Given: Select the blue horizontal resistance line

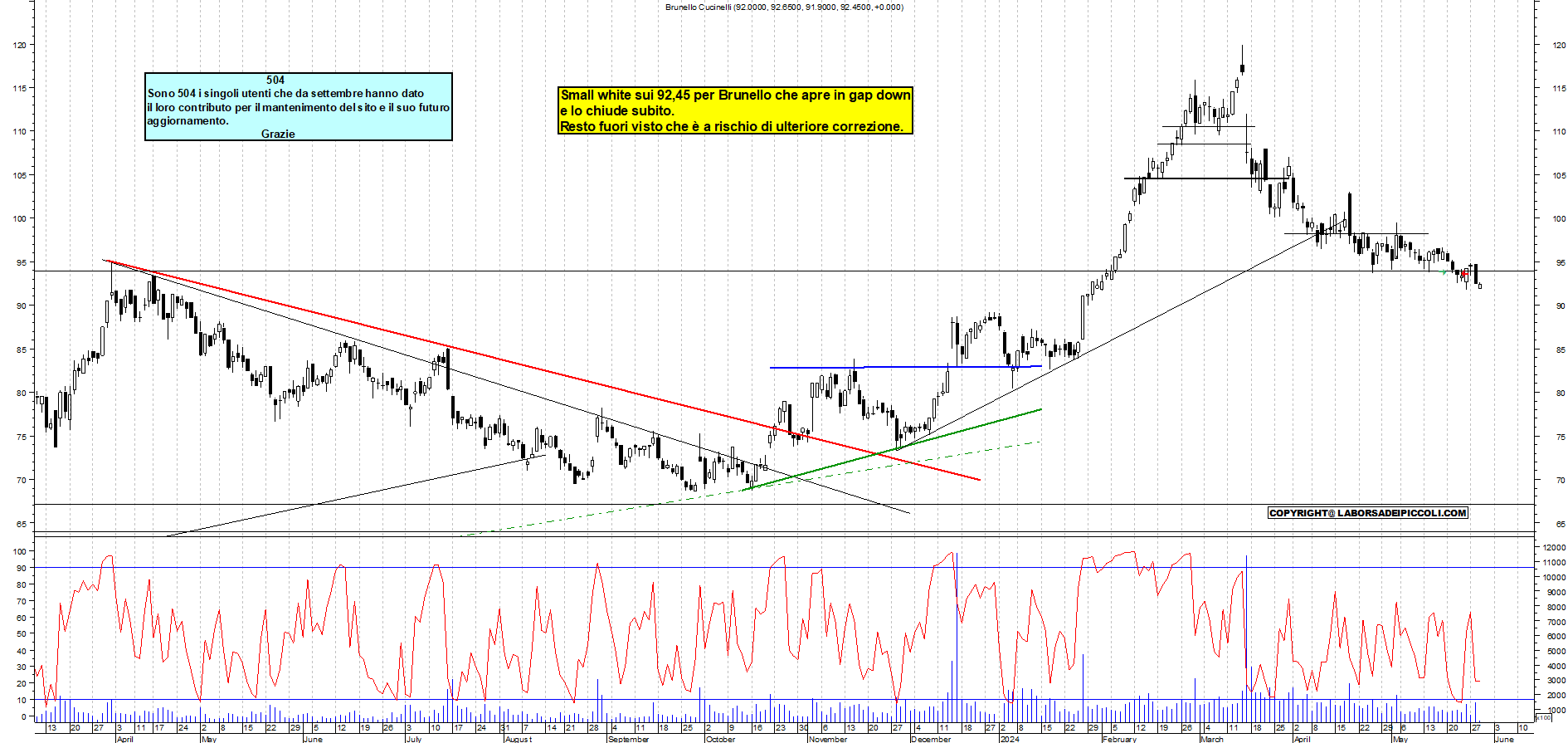Looking at the screenshot, I should tap(904, 367).
